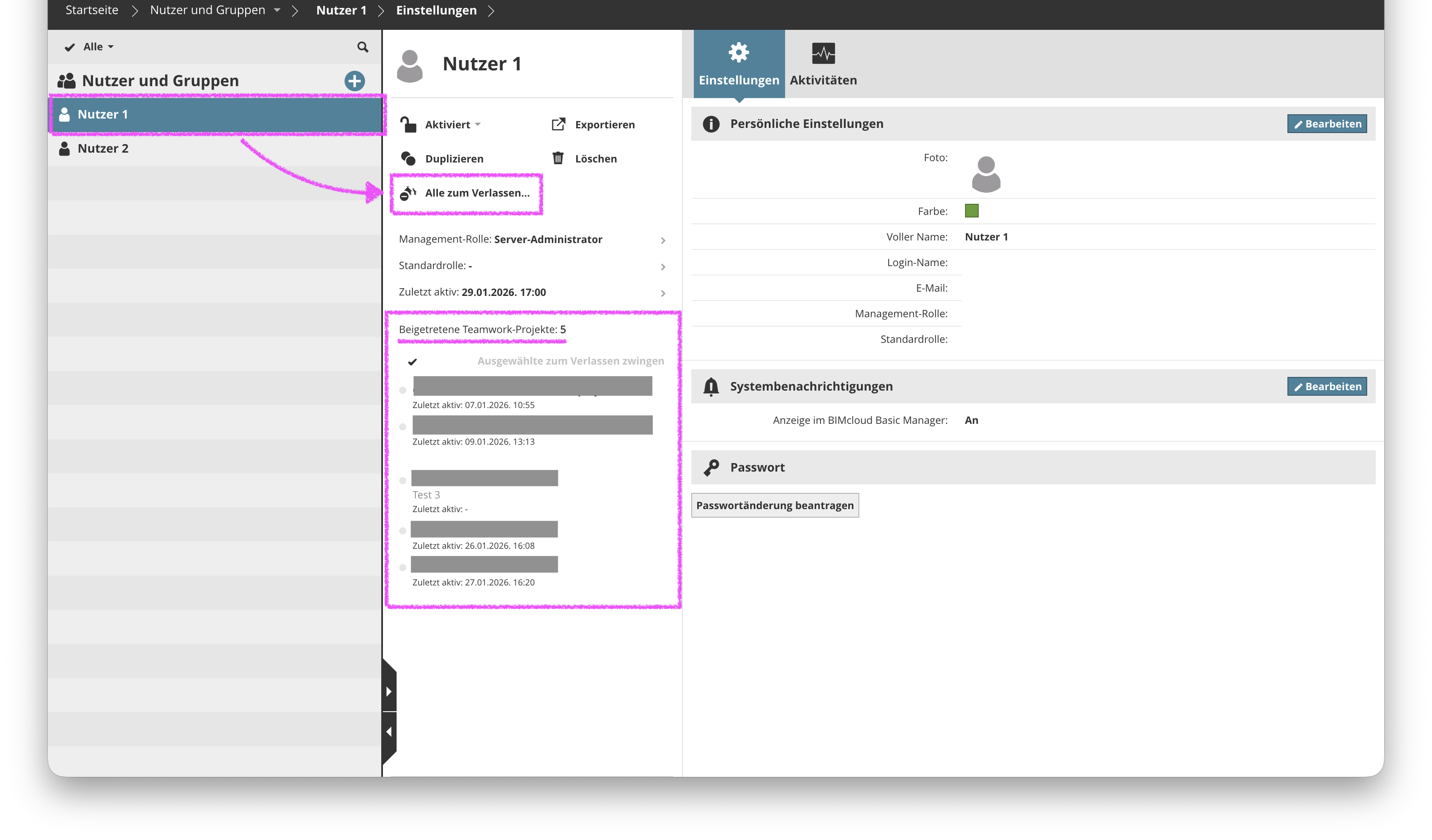This screenshot has width=1432, height=840.
Task: Select project last active 27.01.2026 16:20
Action: tap(403, 567)
